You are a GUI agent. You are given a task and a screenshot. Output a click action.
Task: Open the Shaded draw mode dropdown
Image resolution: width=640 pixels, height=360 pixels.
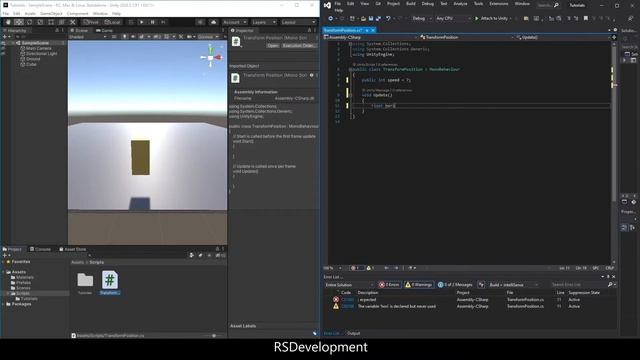(x=87, y=37)
